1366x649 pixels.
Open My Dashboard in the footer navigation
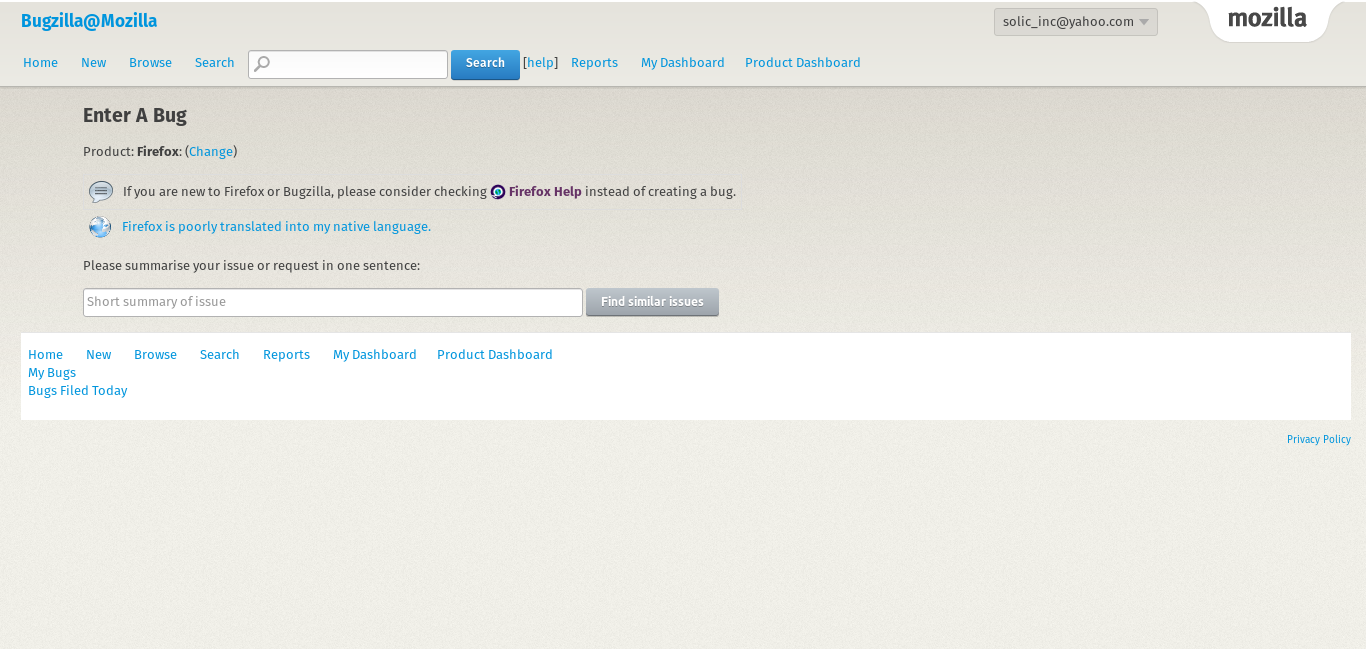(375, 355)
